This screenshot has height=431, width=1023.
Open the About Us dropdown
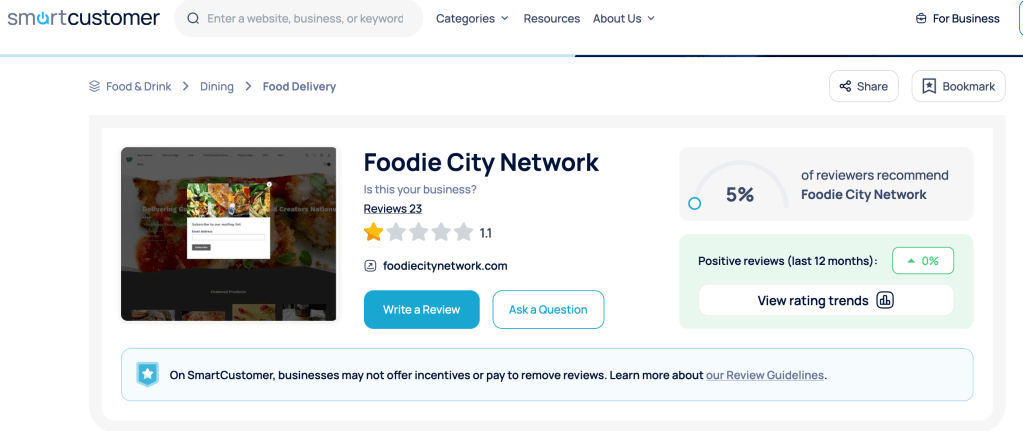pyautogui.click(x=623, y=19)
